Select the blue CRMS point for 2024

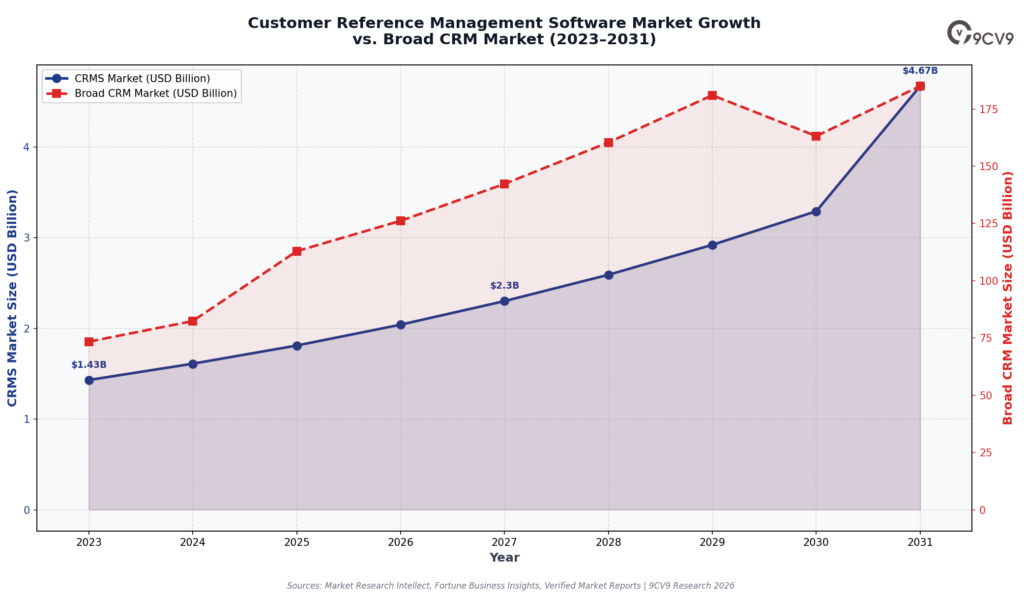[193, 364]
